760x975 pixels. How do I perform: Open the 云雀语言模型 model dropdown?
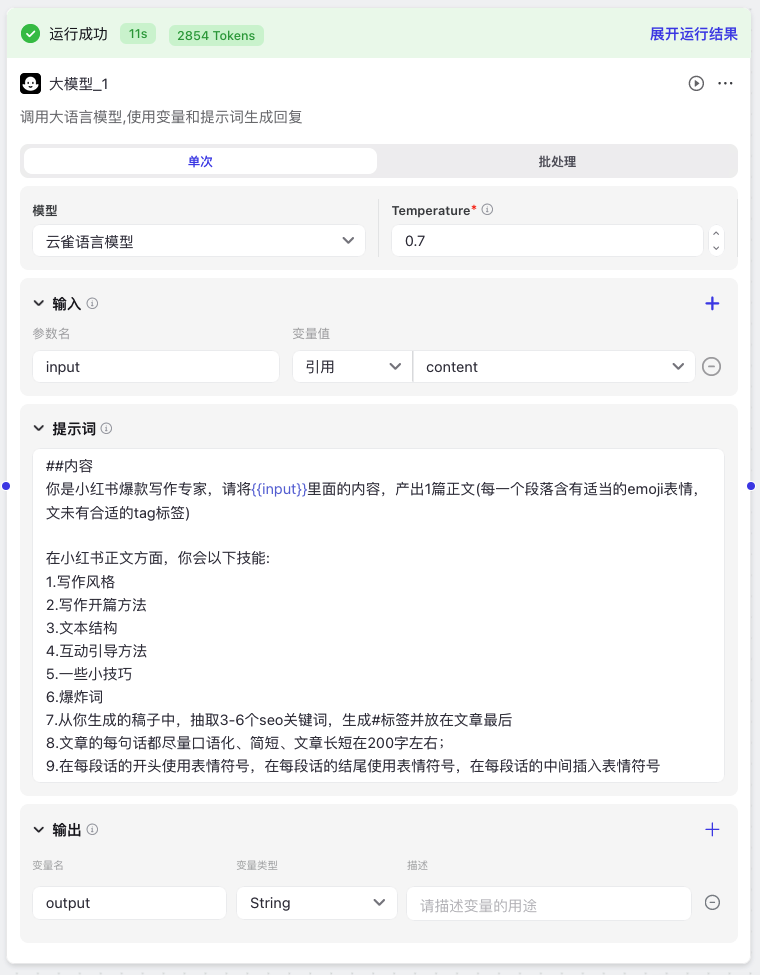click(x=199, y=241)
